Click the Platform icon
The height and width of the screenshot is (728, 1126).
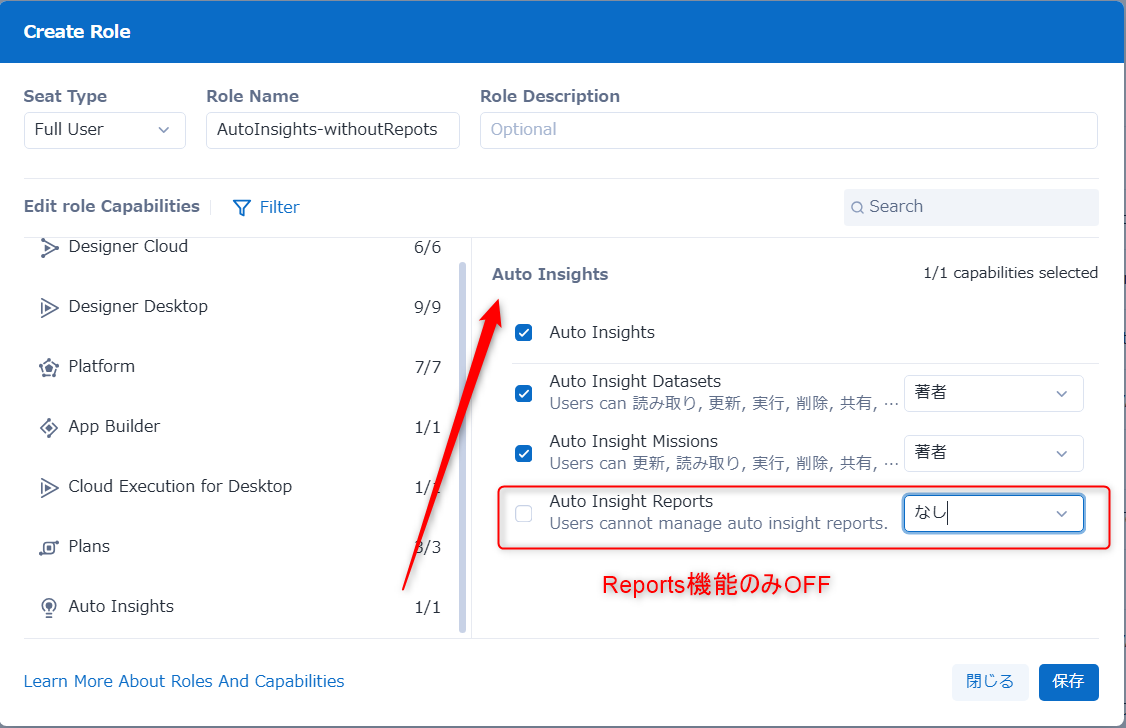[x=49, y=368]
